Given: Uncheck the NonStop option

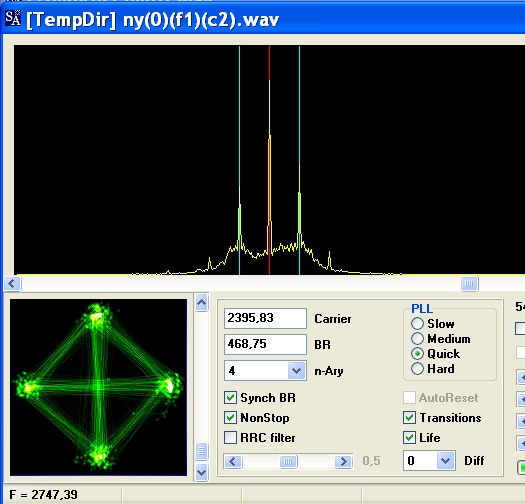Looking at the screenshot, I should pyautogui.click(x=230, y=418).
